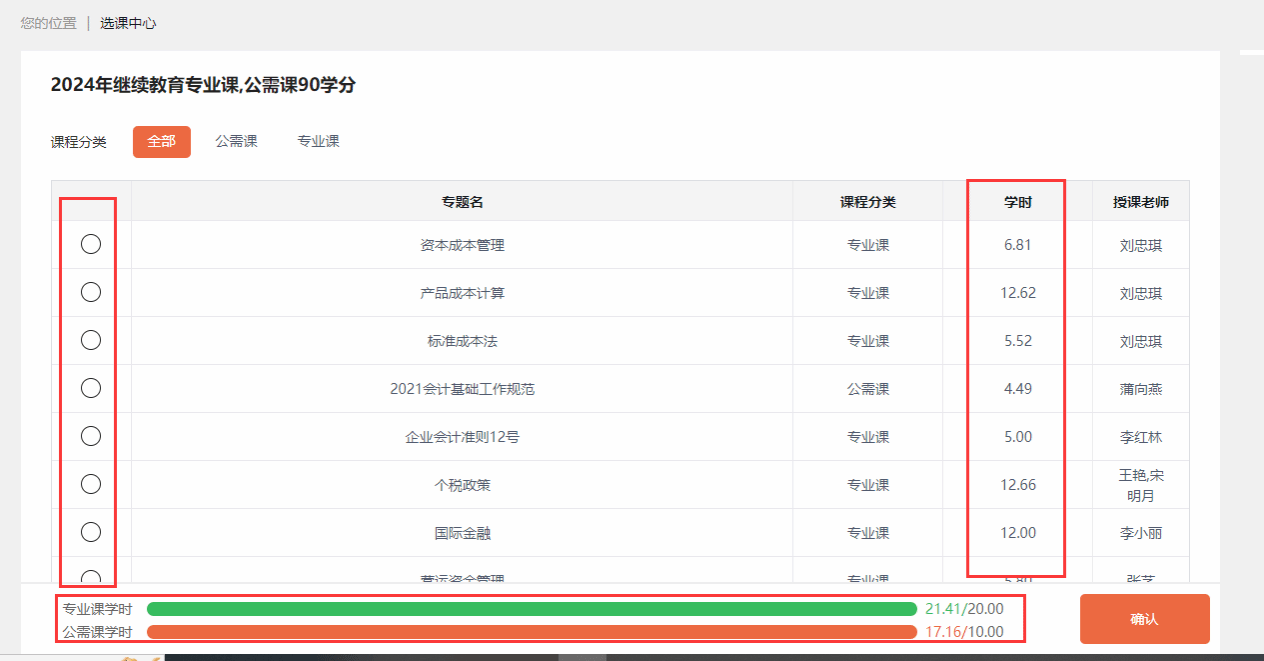Filter courses by the 专业课 tab
This screenshot has width=1264, height=661.
tap(318, 142)
